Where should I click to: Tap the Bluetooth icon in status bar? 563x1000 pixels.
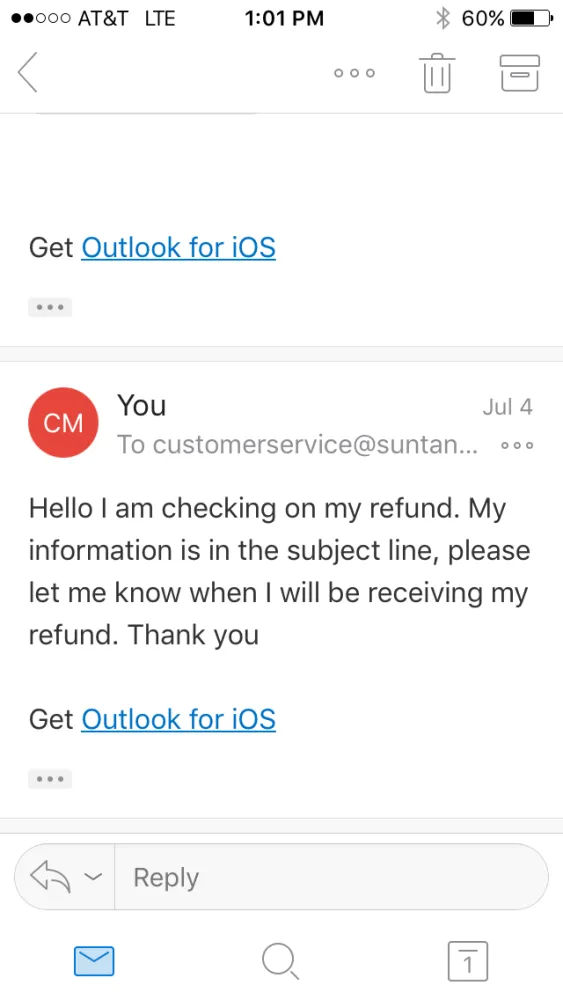pos(442,18)
